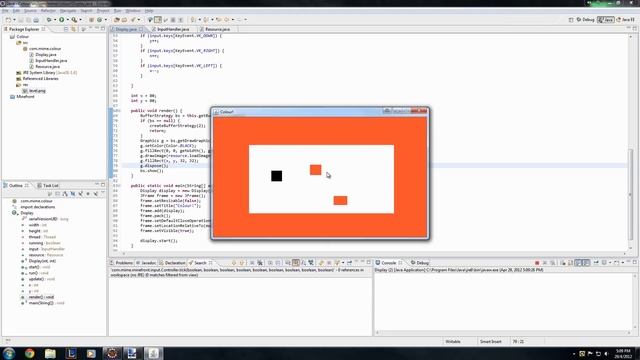This screenshot has width=640, height=360.
Task: Click the New file wizard icon
Action: [x=8, y=20]
